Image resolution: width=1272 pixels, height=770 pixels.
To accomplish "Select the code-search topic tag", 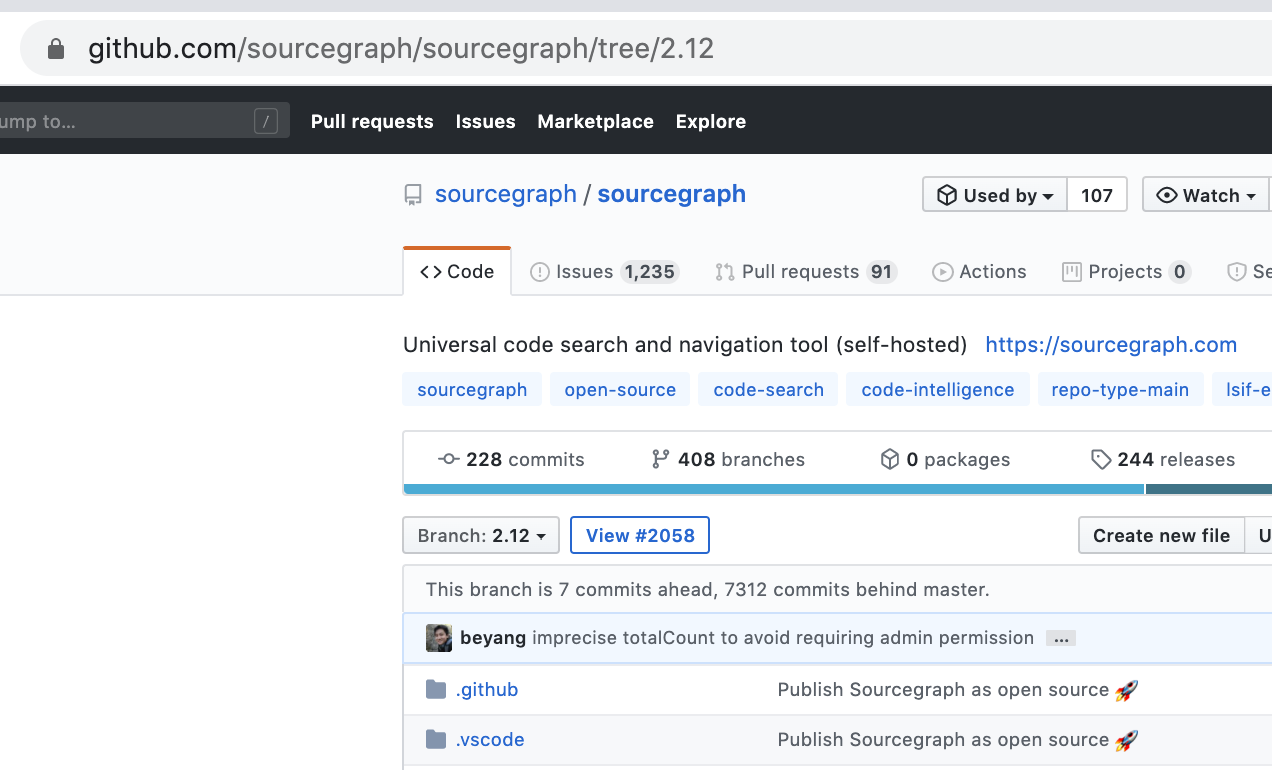I will 769,389.
